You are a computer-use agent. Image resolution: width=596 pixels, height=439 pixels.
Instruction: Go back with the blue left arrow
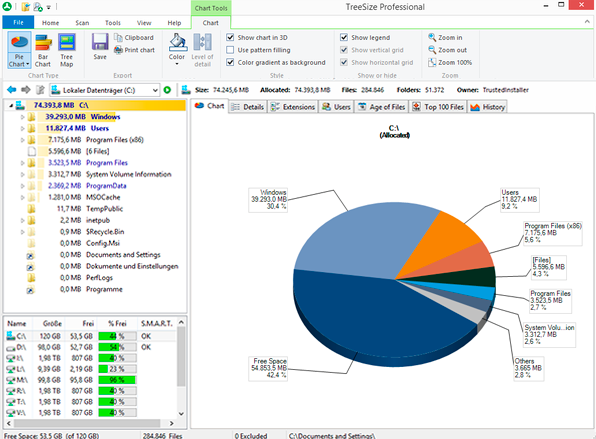(x=12, y=90)
